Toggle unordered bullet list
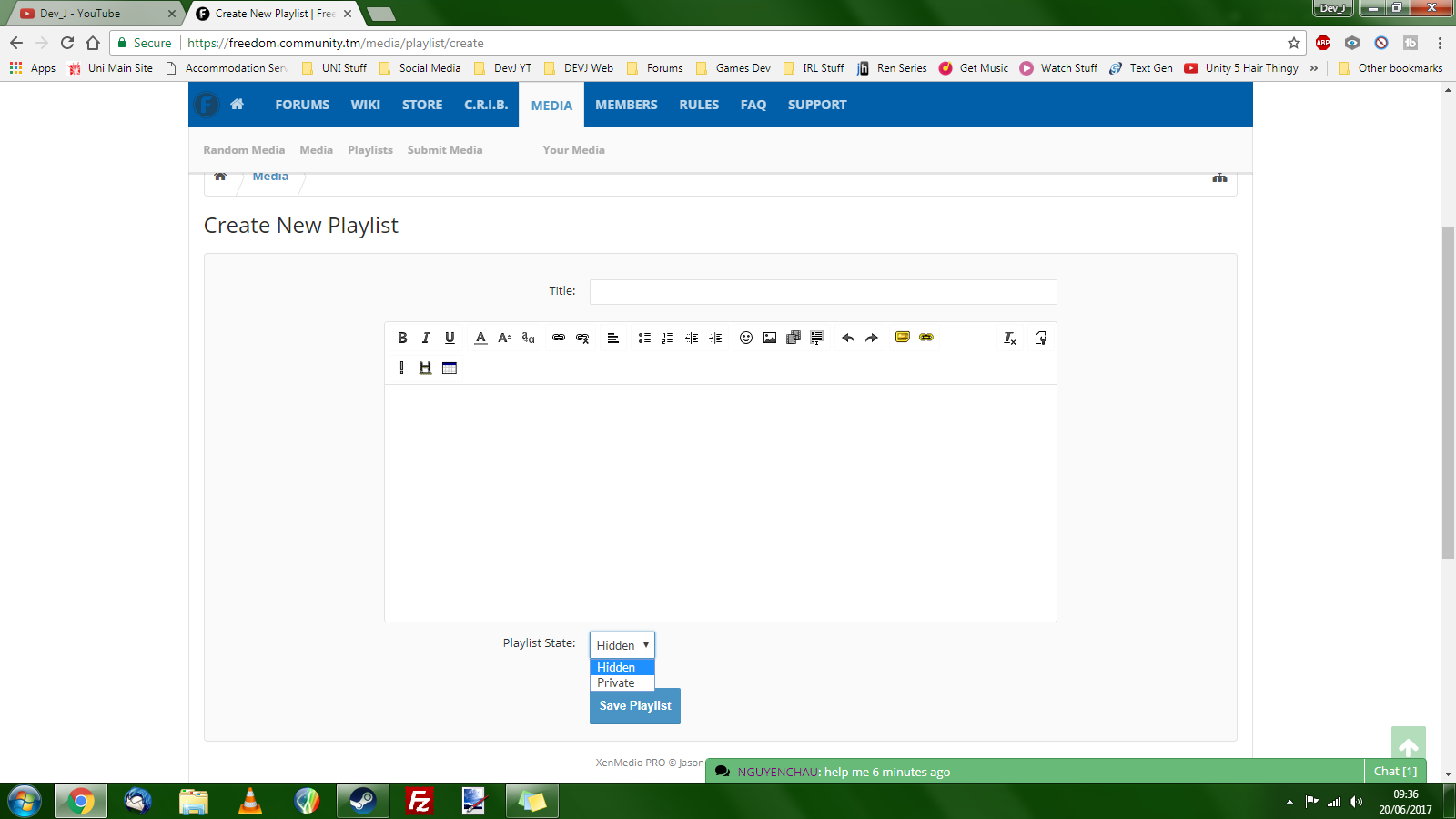Image resolution: width=1456 pixels, height=819 pixels. [644, 338]
